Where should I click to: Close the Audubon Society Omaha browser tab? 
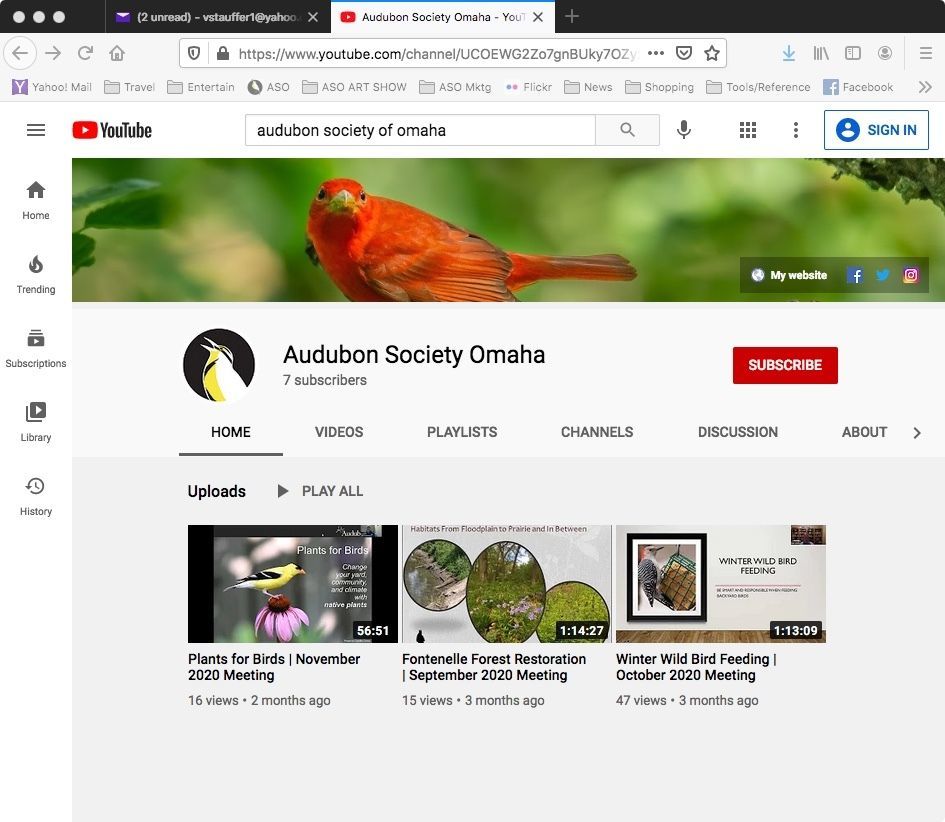click(538, 17)
